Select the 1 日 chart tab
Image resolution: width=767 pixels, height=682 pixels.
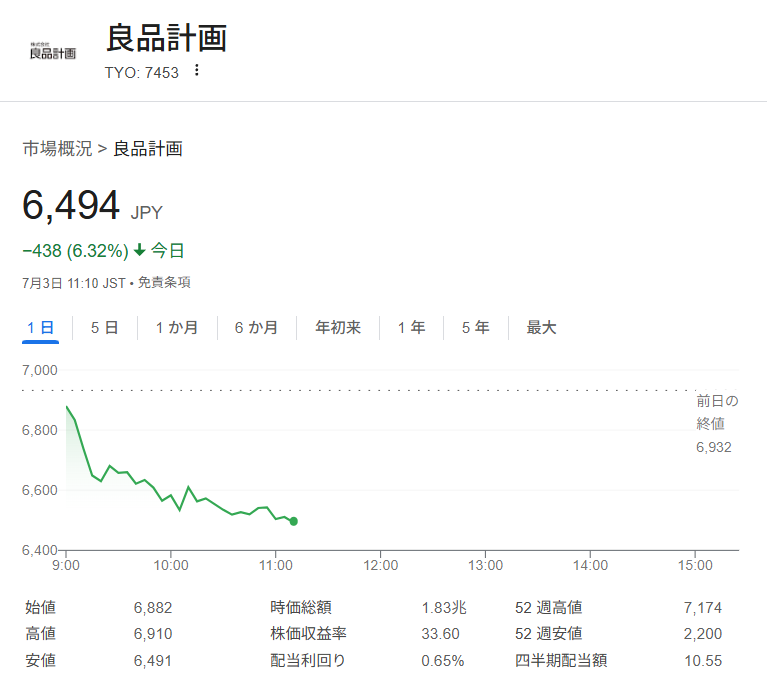(x=41, y=328)
